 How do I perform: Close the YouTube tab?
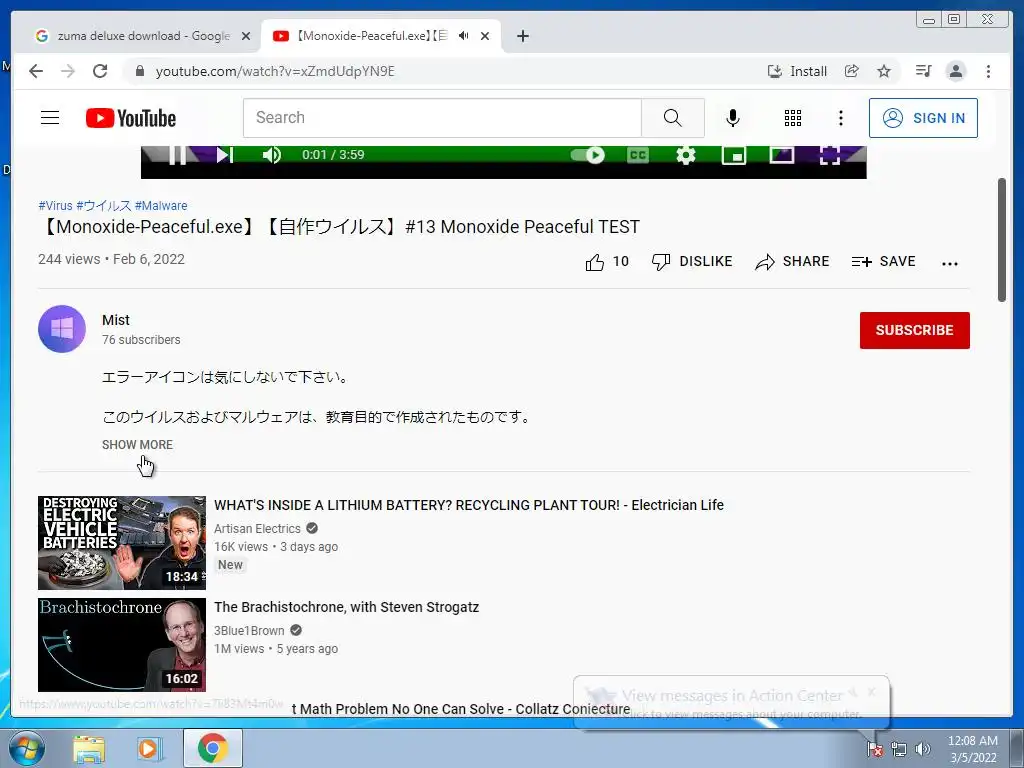tap(485, 36)
